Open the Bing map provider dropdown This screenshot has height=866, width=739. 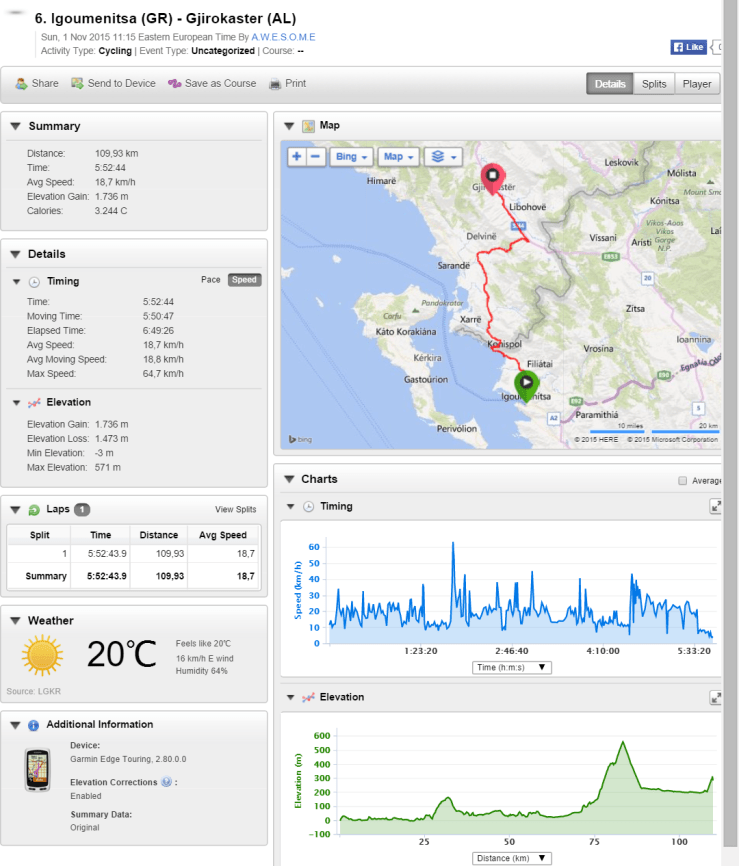[x=353, y=157]
